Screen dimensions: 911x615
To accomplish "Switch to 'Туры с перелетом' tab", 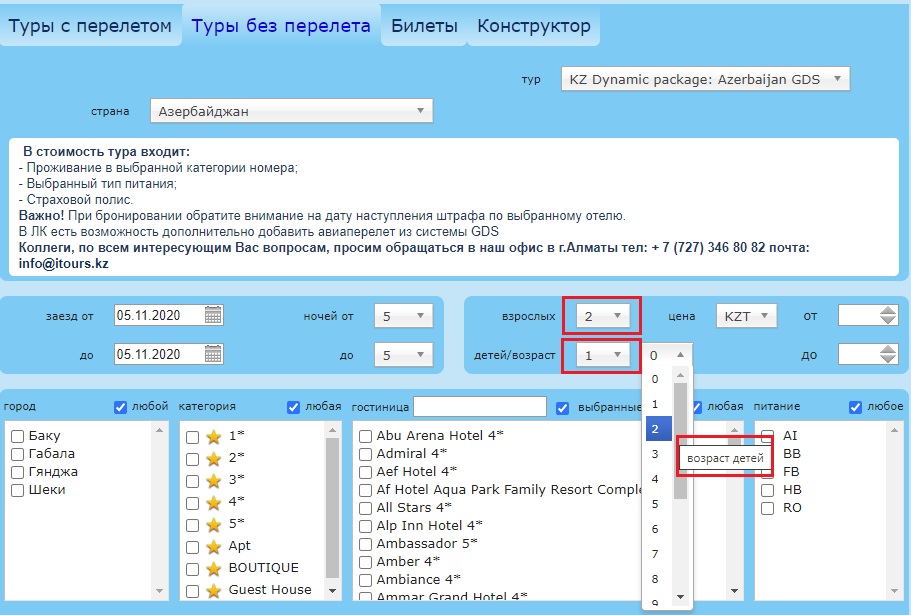I will (x=90, y=26).
